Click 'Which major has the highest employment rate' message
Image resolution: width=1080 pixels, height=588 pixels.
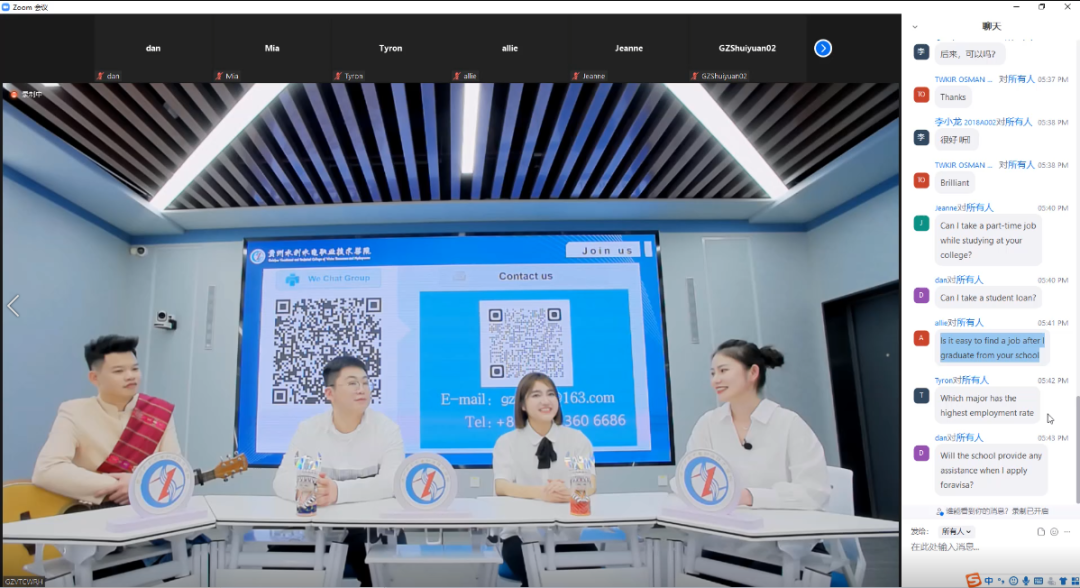coord(986,406)
